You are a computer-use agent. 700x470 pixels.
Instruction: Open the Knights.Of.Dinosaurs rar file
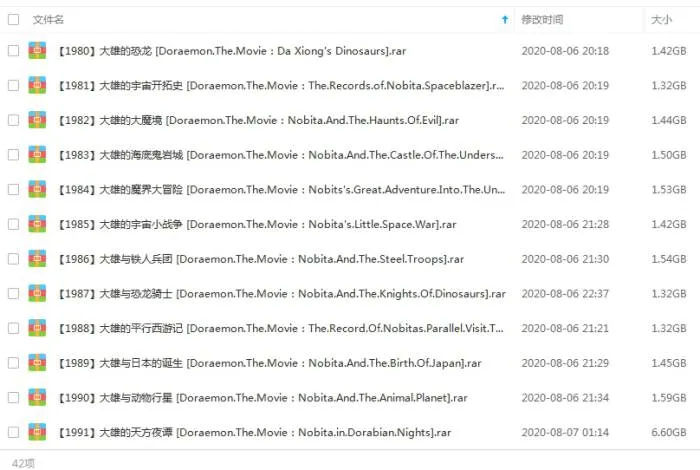tap(281, 294)
